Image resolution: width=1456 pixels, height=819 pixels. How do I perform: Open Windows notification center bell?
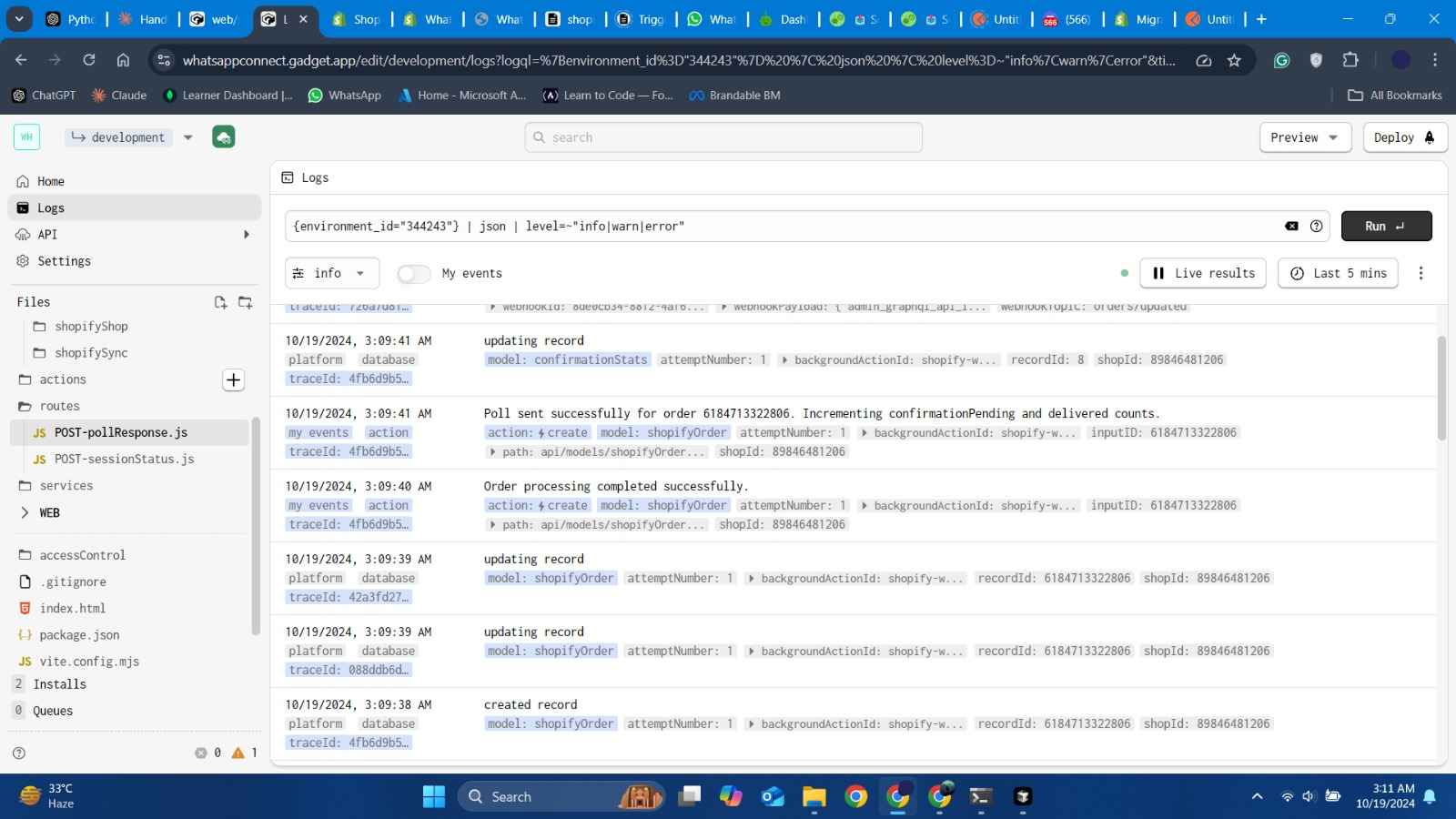(1430, 797)
